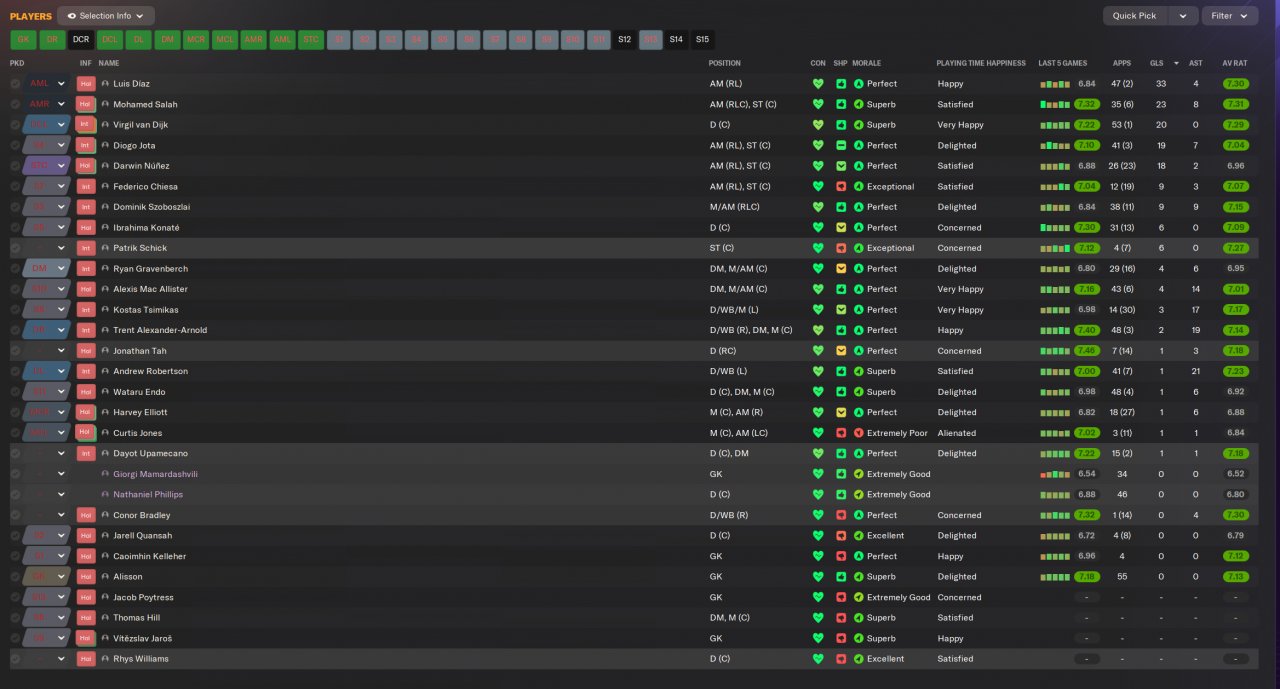Click the profile icon before Alexis Mac Allister

coord(105,289)
